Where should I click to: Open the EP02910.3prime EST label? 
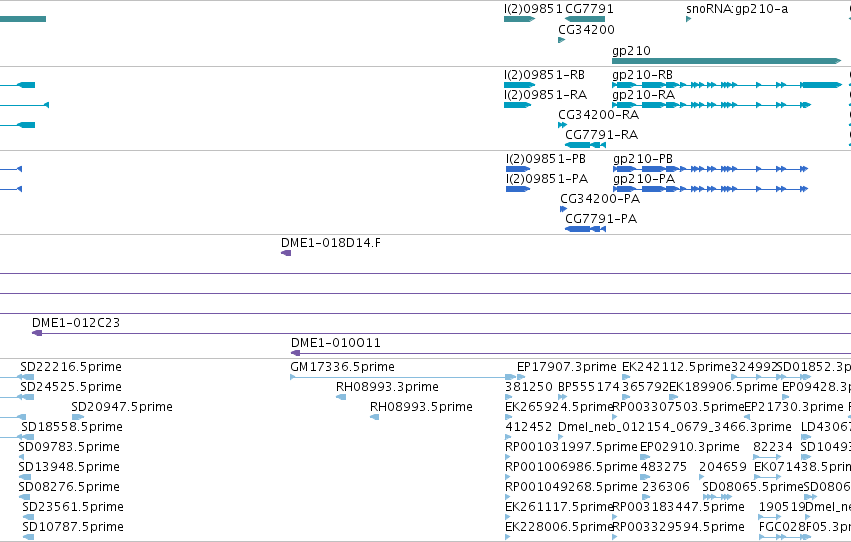(690, 447)
